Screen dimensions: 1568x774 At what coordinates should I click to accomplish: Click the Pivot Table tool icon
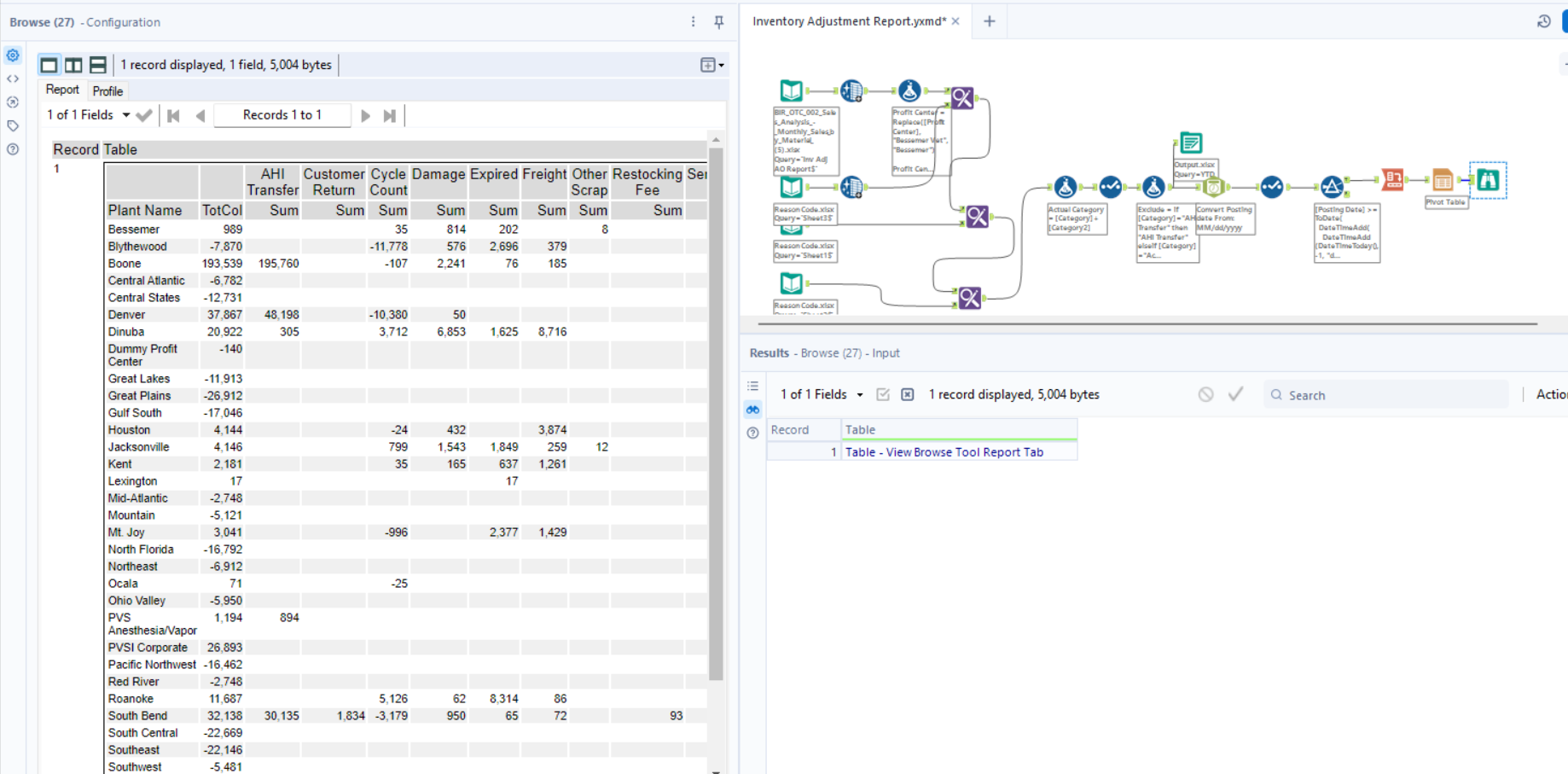coord(1443,180)
